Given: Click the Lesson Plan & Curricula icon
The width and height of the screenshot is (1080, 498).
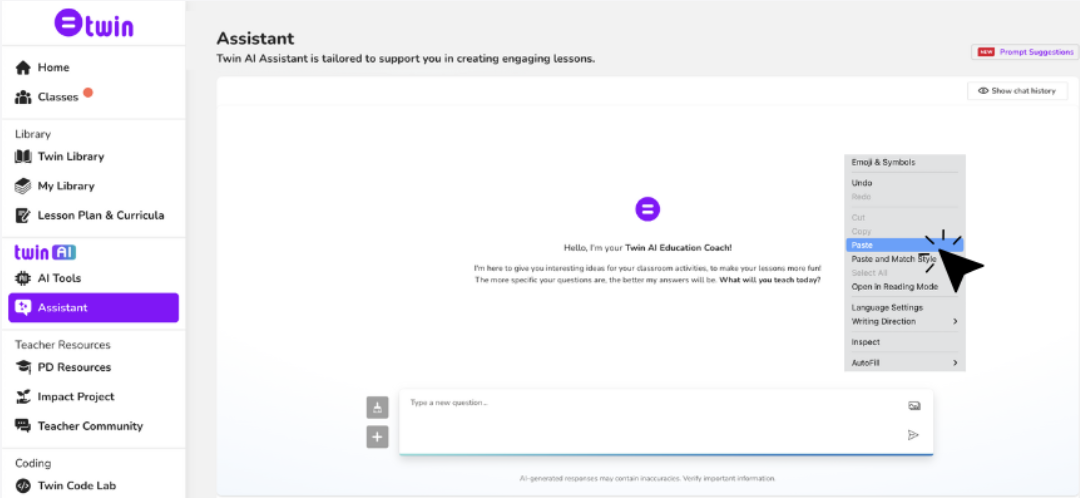Looking at the screenshot, I should (23, 215).
